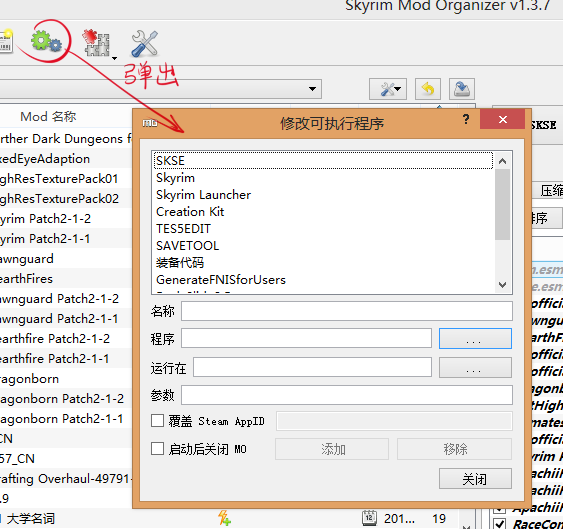This screenshot has width=563, height=529.
Task: Click the 名称 name input field
Action: 346,311
